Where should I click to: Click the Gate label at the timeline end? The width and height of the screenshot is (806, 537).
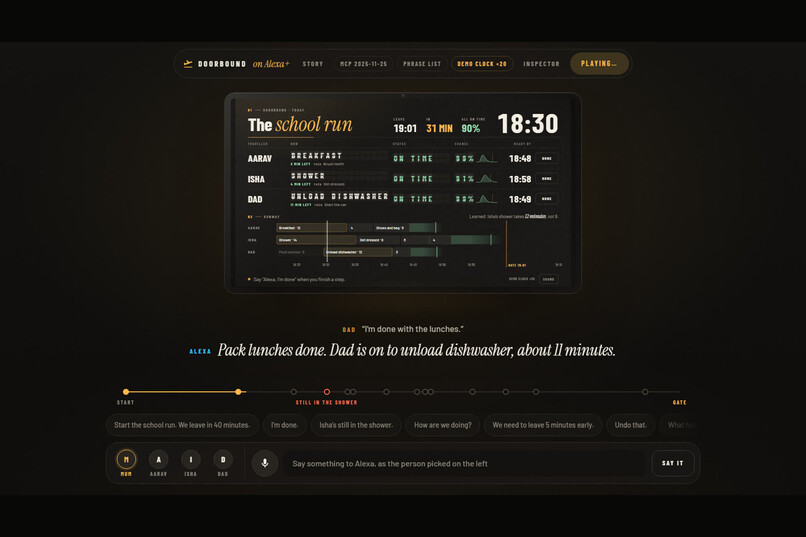tap(680, 402)
